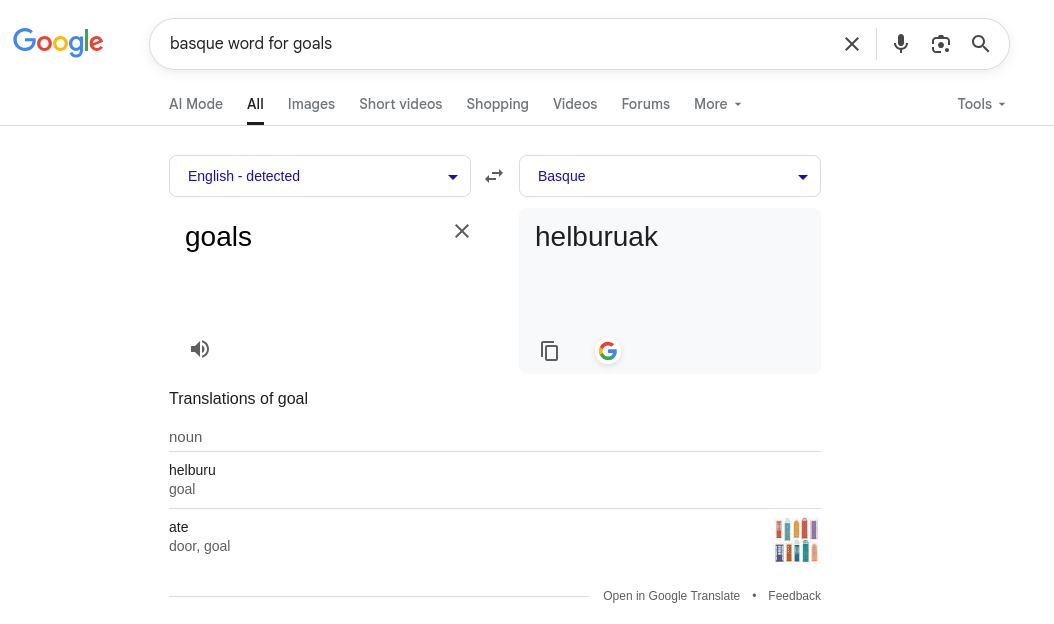Image resolution: width=1054 pixels, height=624 pixels.
Task: Click the Google icon below translation
Action: pos(608,351)
